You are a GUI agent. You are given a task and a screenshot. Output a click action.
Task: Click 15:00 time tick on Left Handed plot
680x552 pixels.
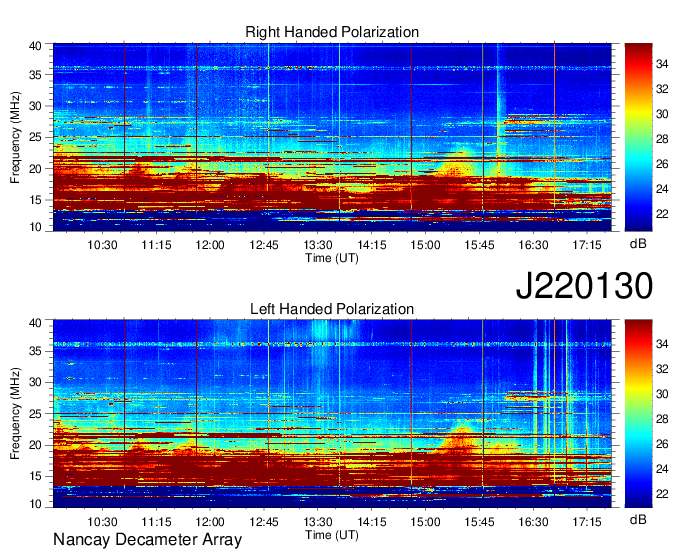[425, 522]
